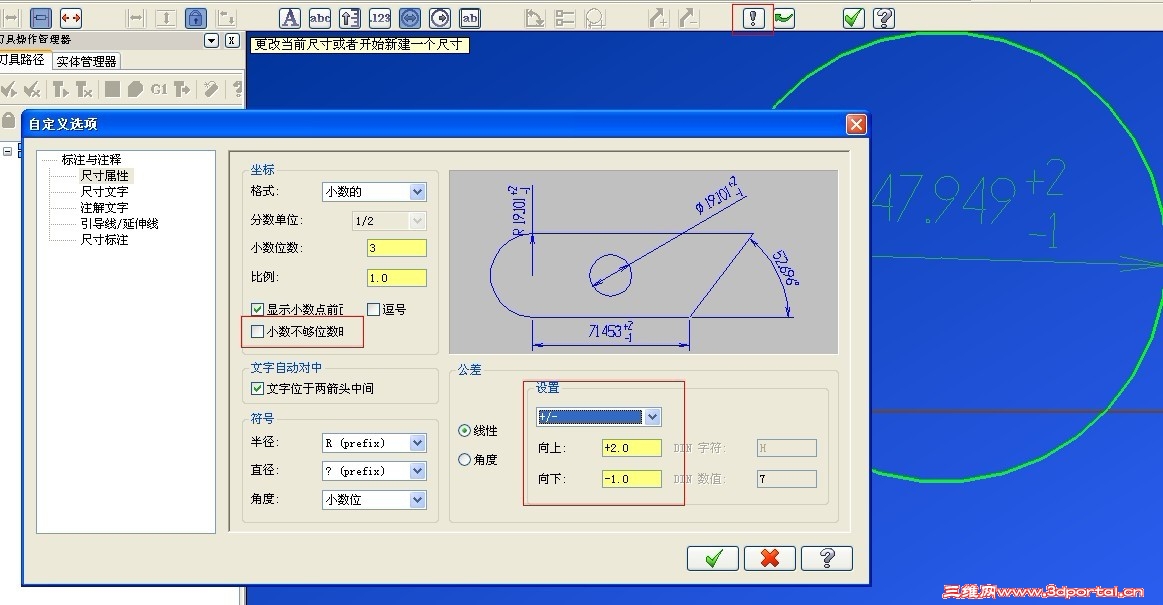
Task: Click the list properties icon in toolbar
Action: (564, 18)
